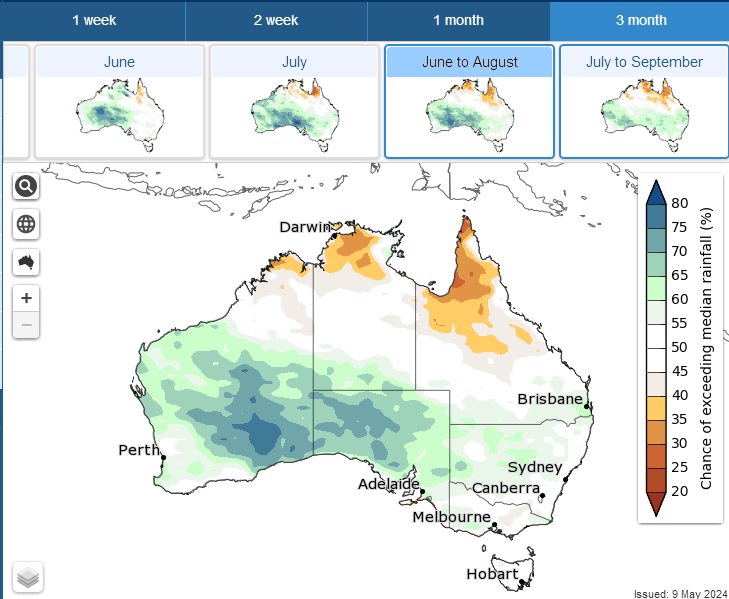Click the Hobart city label
This screenshot has height=599, width=729.
(492, 574)
